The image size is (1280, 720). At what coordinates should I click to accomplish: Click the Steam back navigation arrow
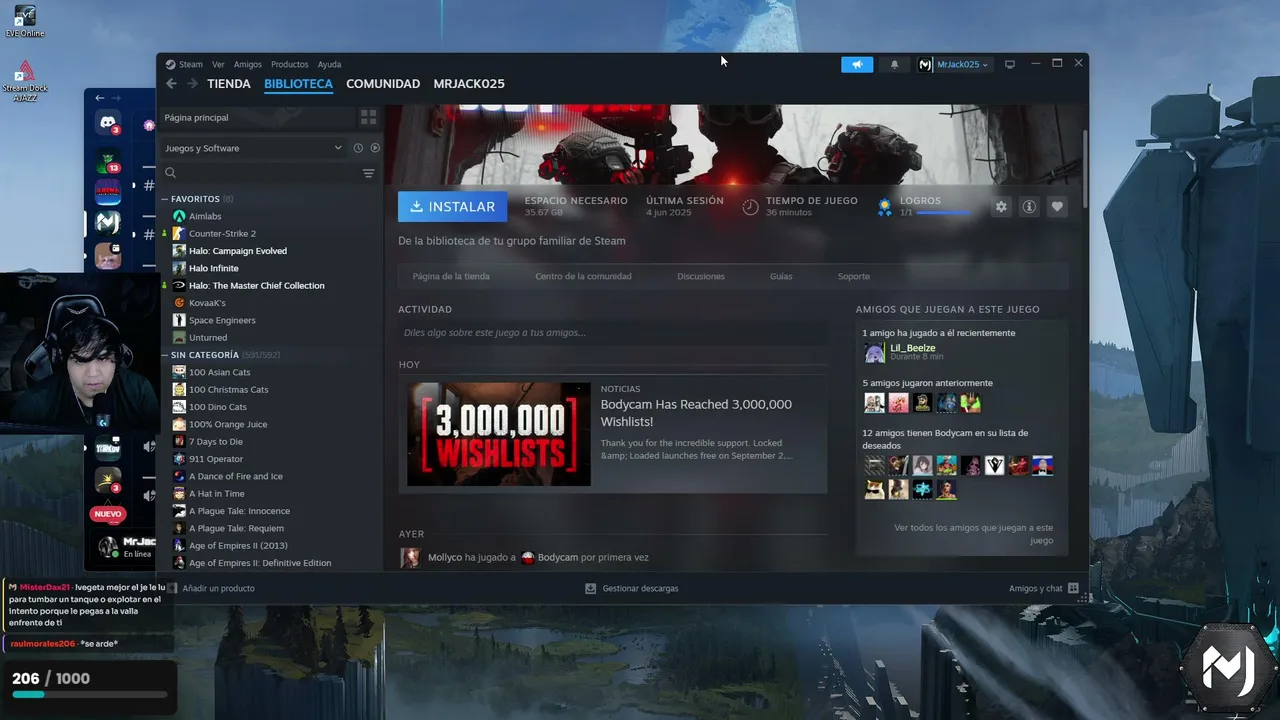(x=171, y=84)
